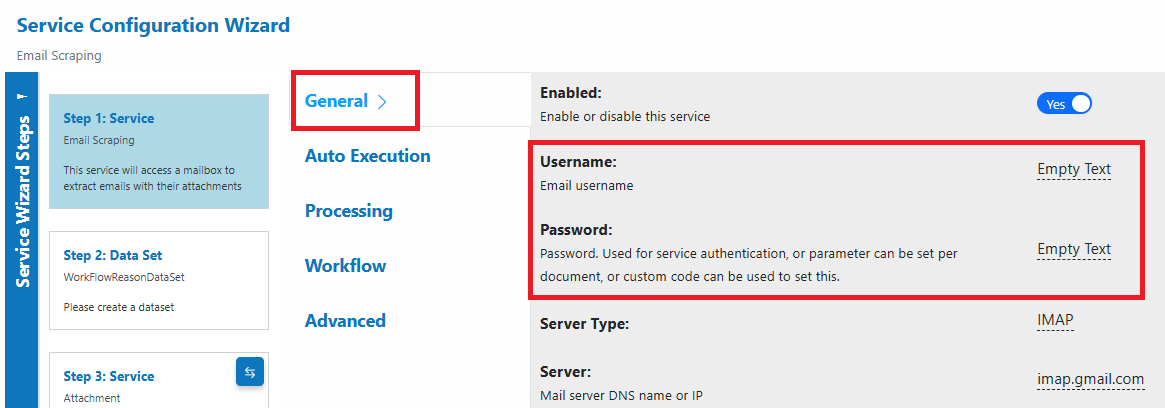Toggle the Enabled switch showing Yes
Image resolution: width=1165 pixels, height=408 pixels.
click(x=1063, y=104)
